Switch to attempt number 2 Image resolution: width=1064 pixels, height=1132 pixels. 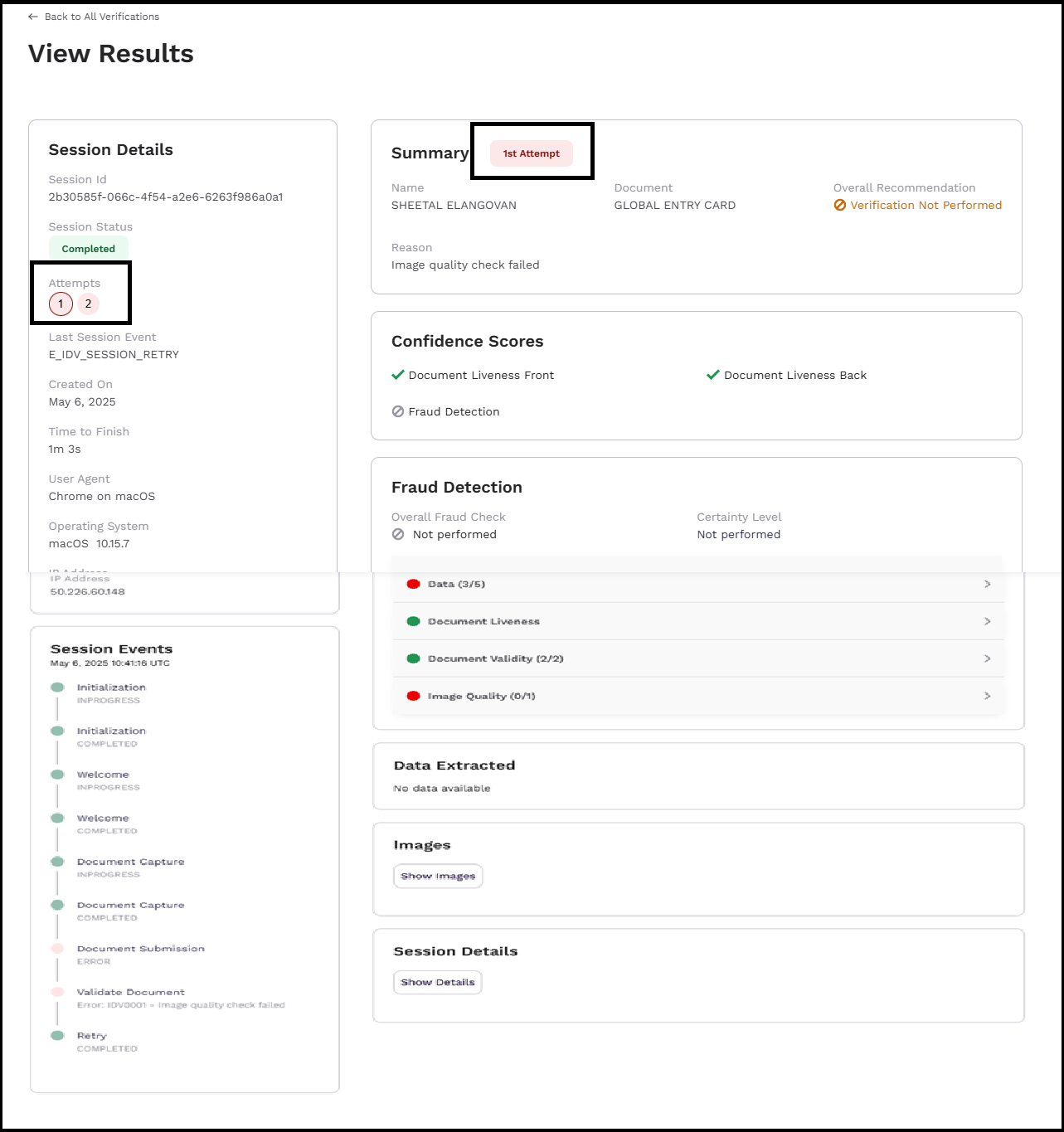click(x=89, y=304)
